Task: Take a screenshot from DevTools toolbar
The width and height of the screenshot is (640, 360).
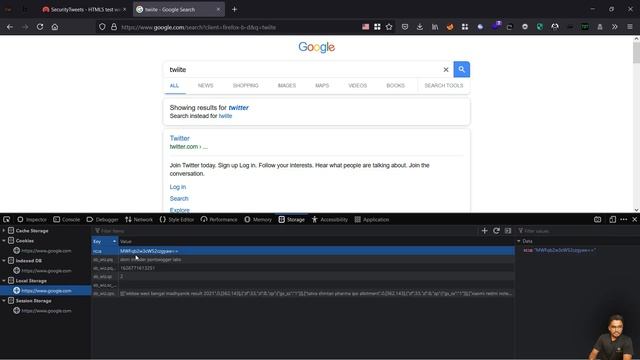Action: (x=598, y=220)
